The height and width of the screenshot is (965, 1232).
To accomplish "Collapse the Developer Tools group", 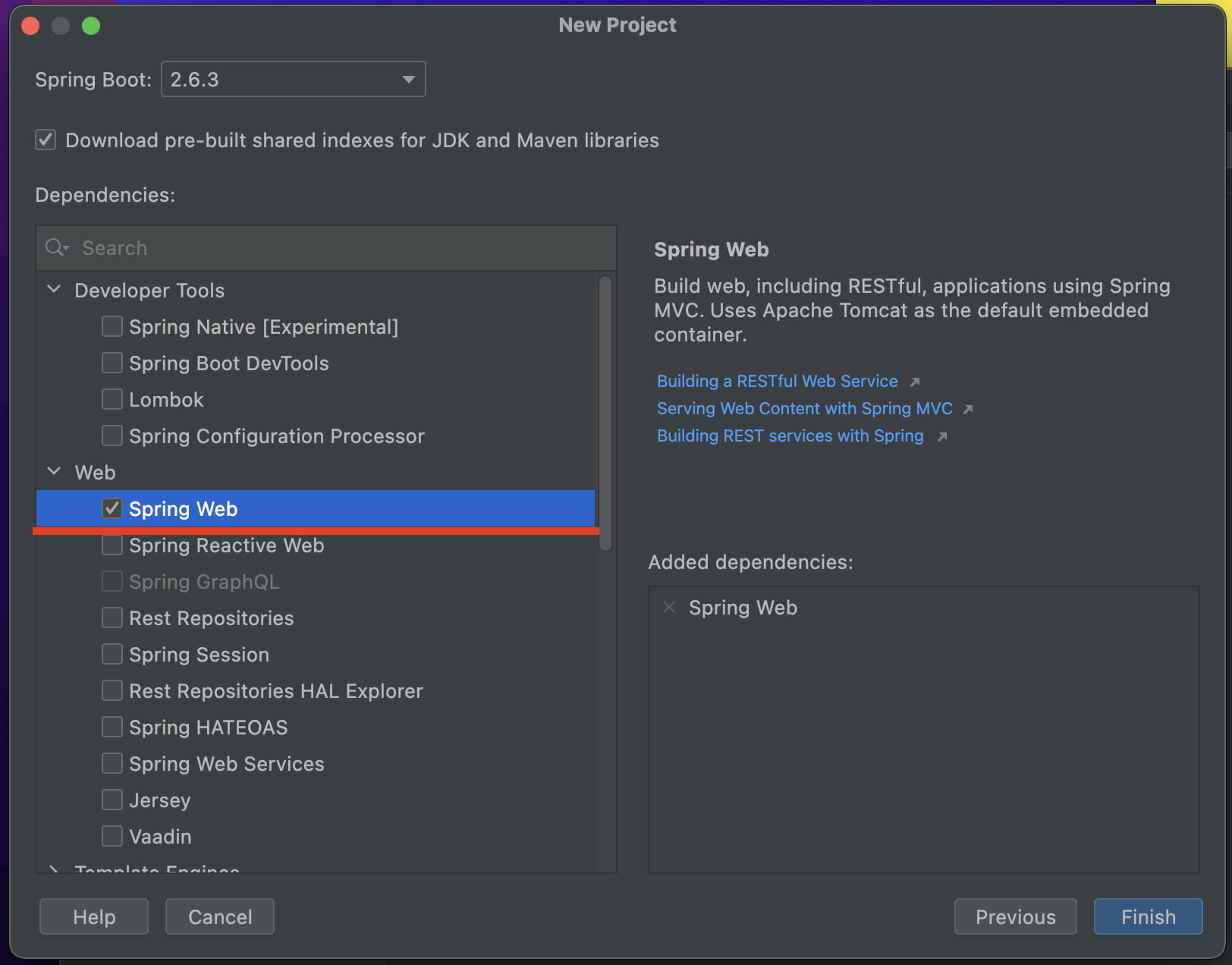I will [54, 290].
